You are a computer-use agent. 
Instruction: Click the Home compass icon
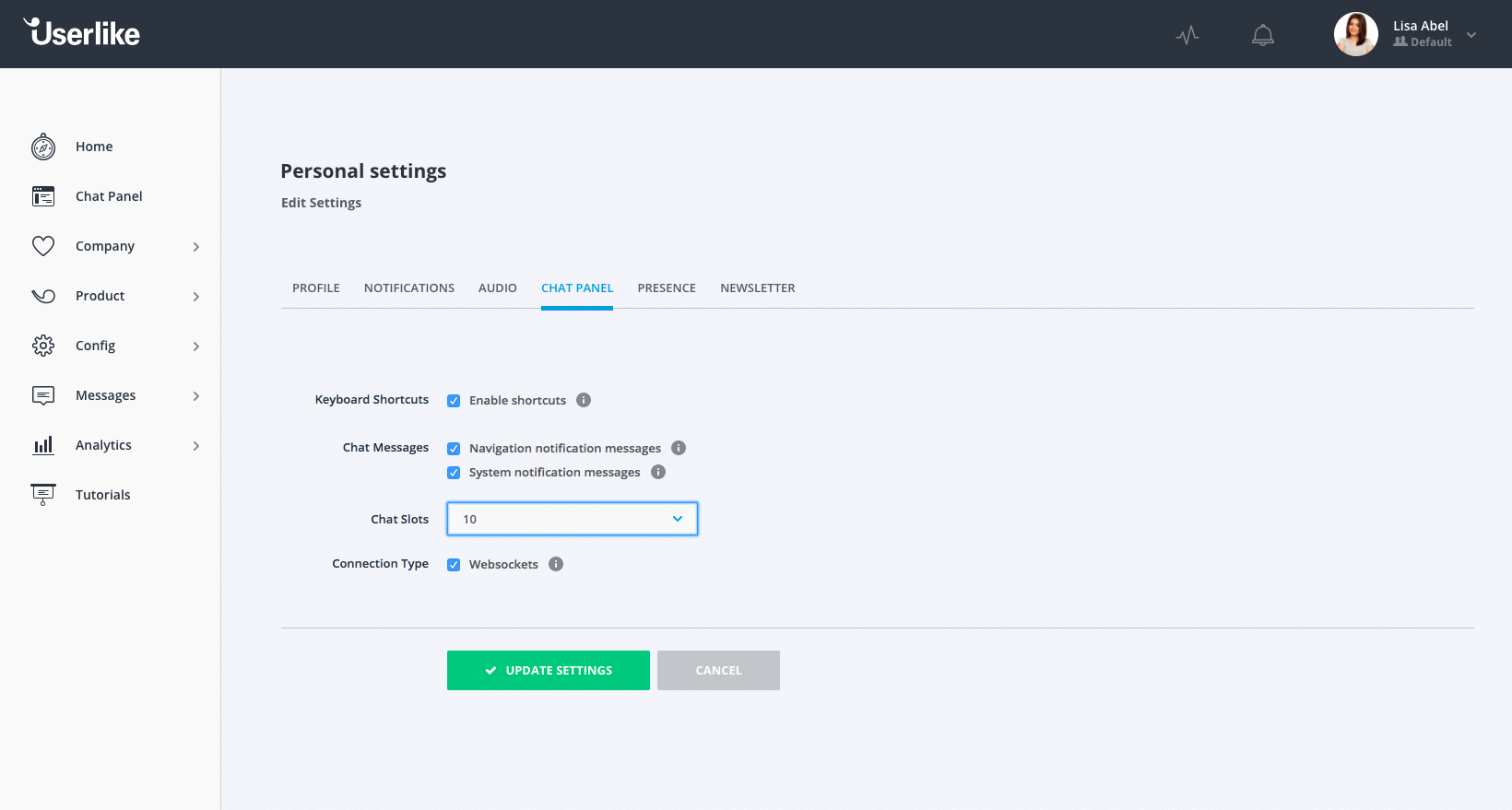coord(43,147)
